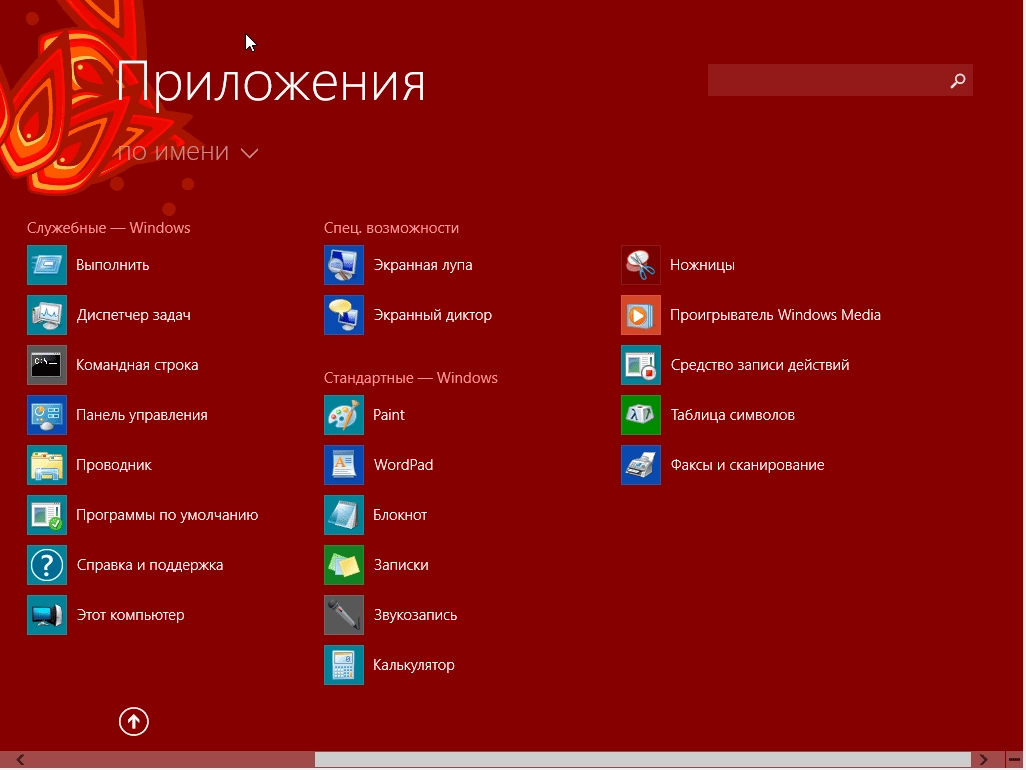Open Проигрыватель Windows Media icon
Screen dimensions: 1026x770
point(641,315)
